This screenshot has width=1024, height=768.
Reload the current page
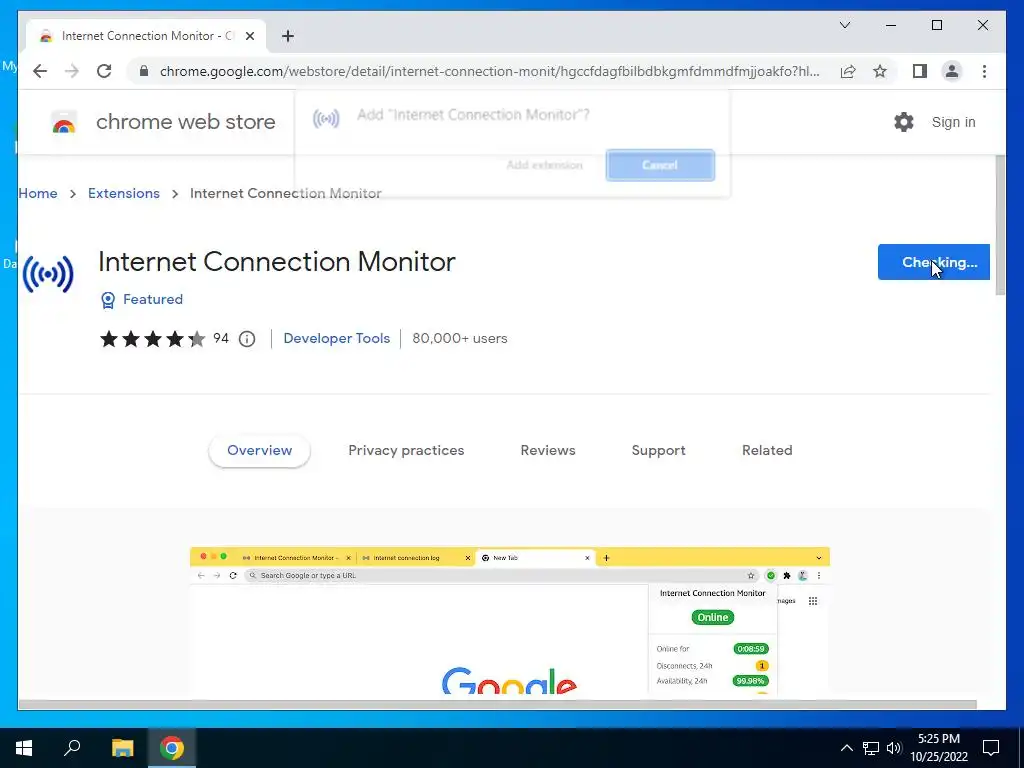point(104,71)
